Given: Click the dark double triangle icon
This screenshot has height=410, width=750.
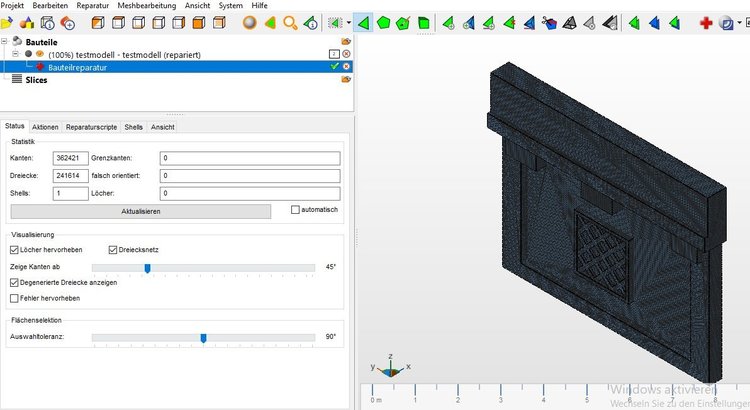Looking at the screenshot, I should (x=610, y=22).
